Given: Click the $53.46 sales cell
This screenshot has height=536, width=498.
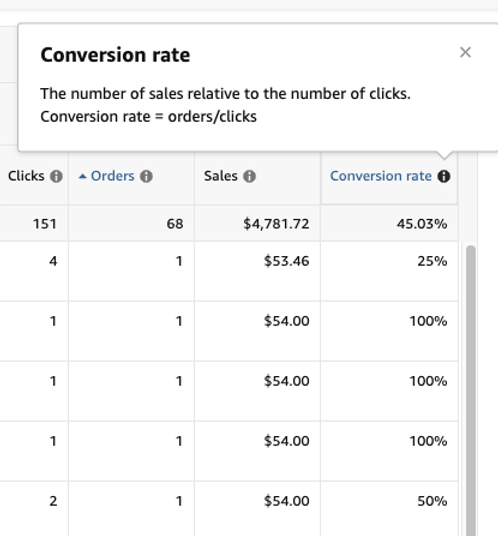Looking at the screenshot, I should click(x=257, y=271).
